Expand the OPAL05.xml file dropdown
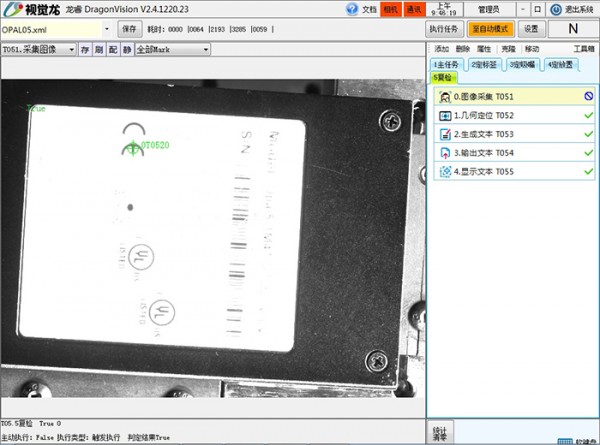 109,29
